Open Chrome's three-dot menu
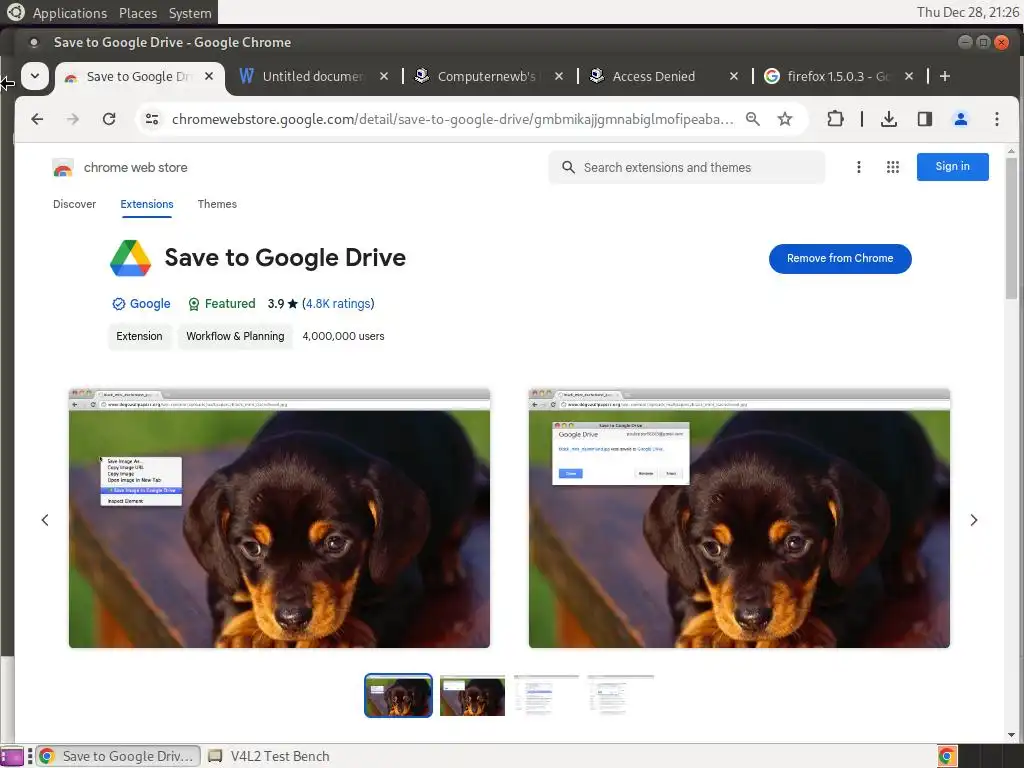This screenshot has height=768, width=1024. pos(997,119)
